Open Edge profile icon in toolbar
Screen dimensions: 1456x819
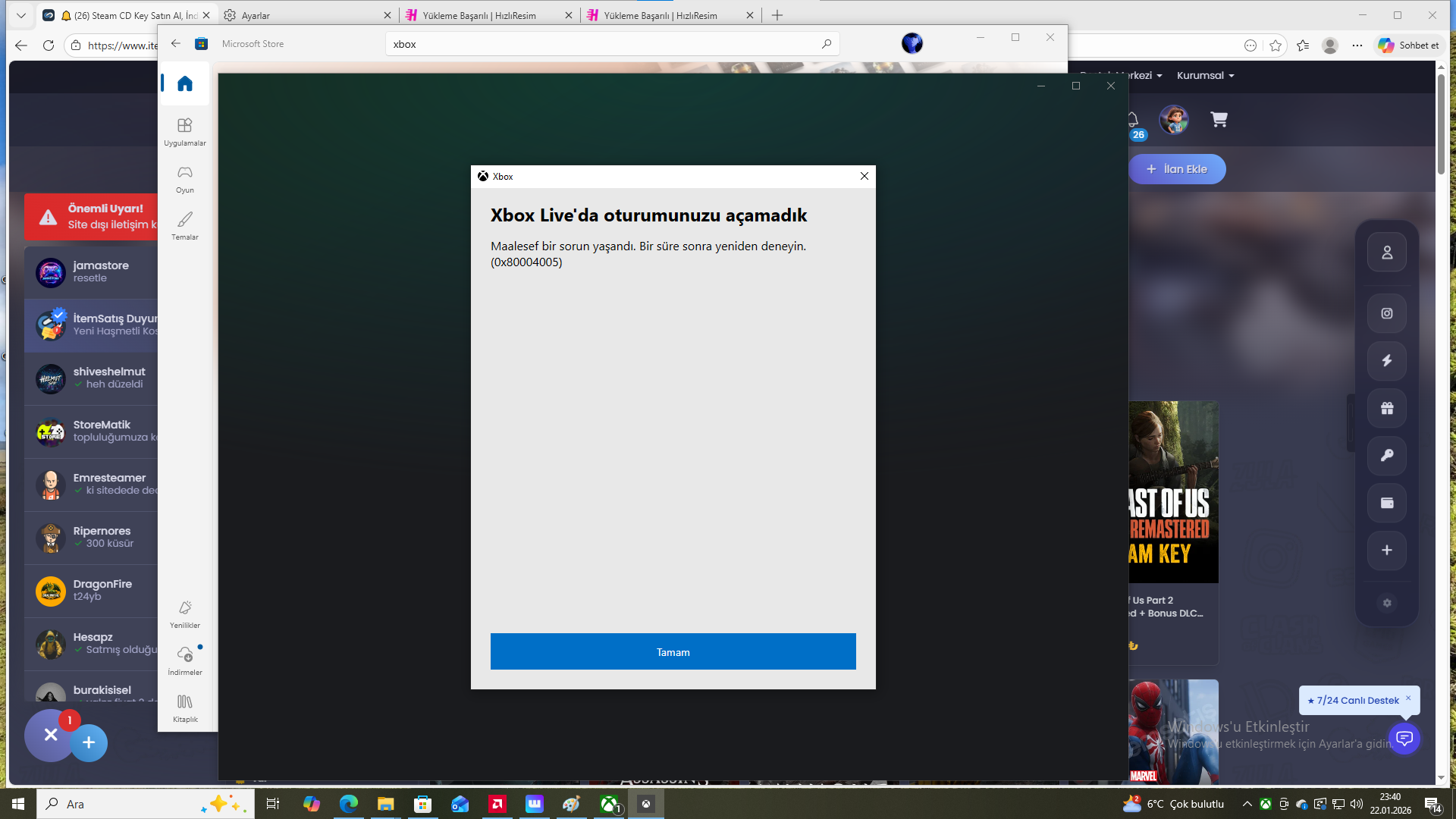[x=1329, y=45]
